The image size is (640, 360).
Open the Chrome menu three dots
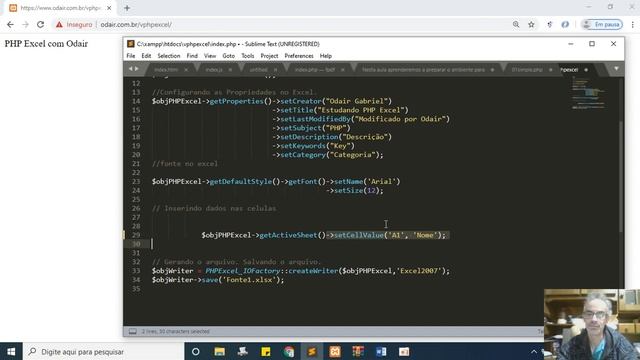[633, 24]
